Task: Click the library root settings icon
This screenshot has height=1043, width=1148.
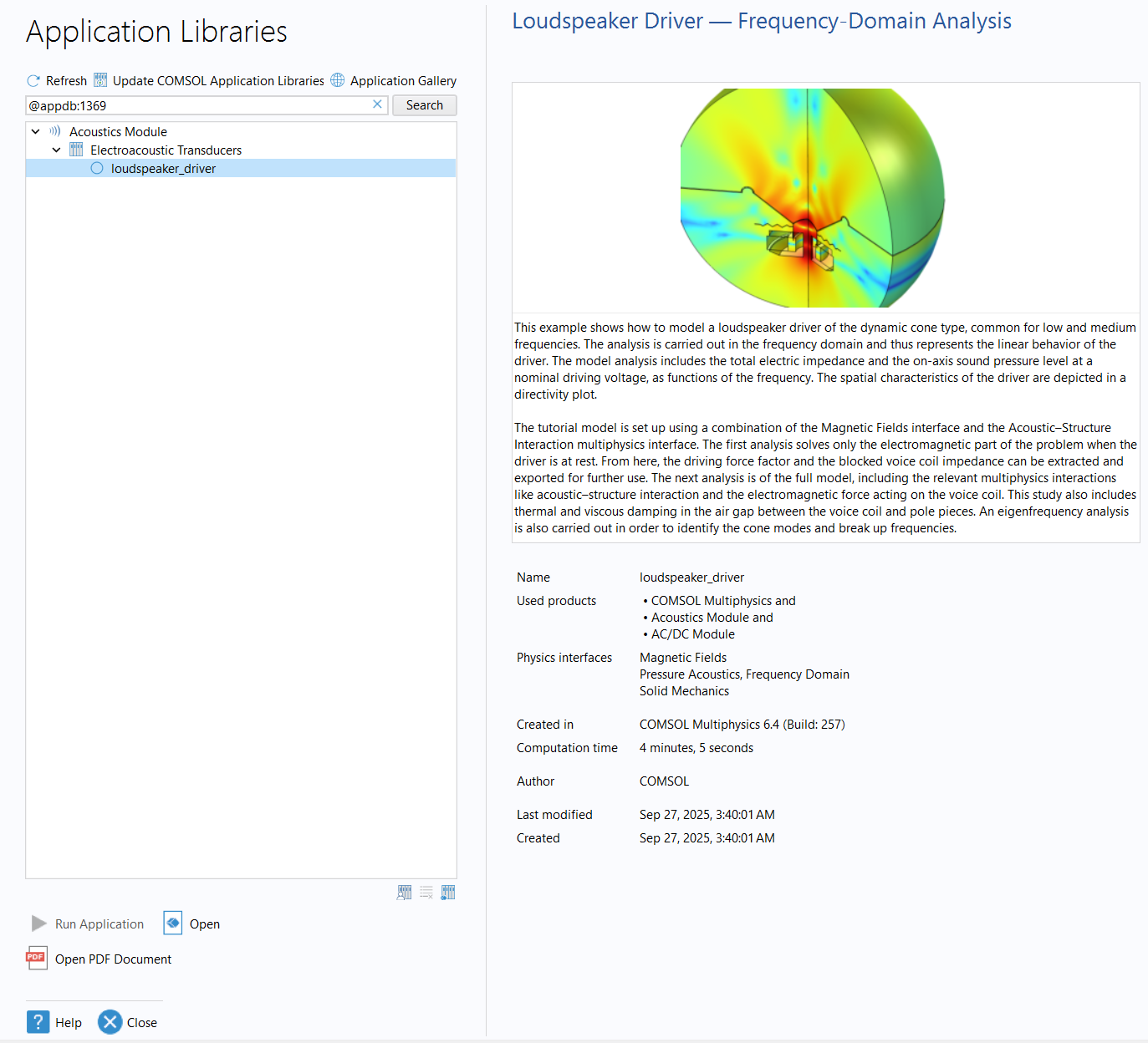Action: [448, 893]
